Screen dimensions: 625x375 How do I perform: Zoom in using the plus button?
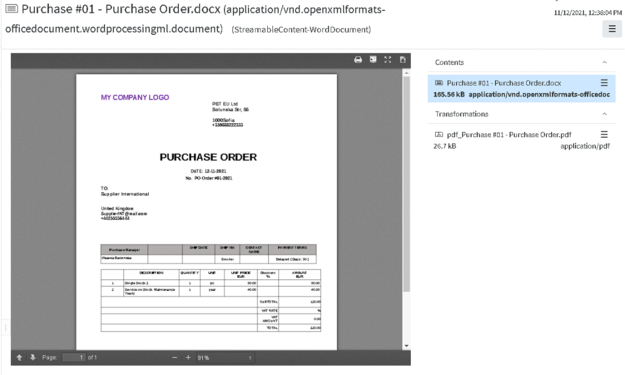tap(188, 357)
